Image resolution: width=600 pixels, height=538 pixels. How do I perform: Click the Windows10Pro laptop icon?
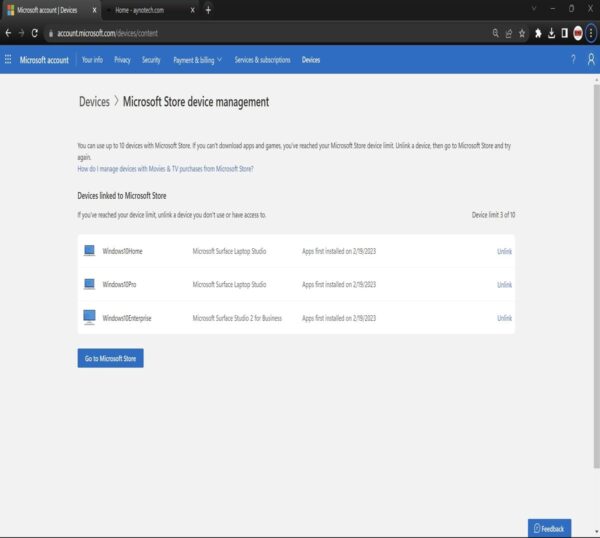(89, 284)
